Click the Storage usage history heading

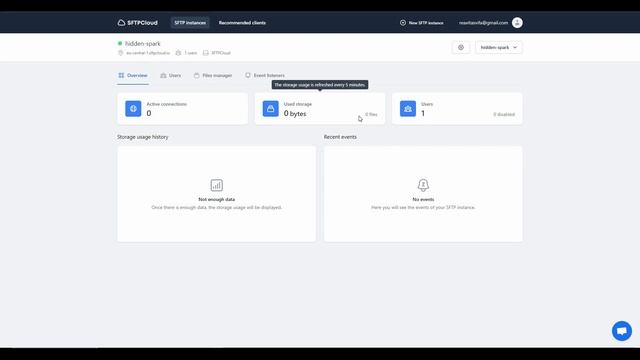point(142,137)
